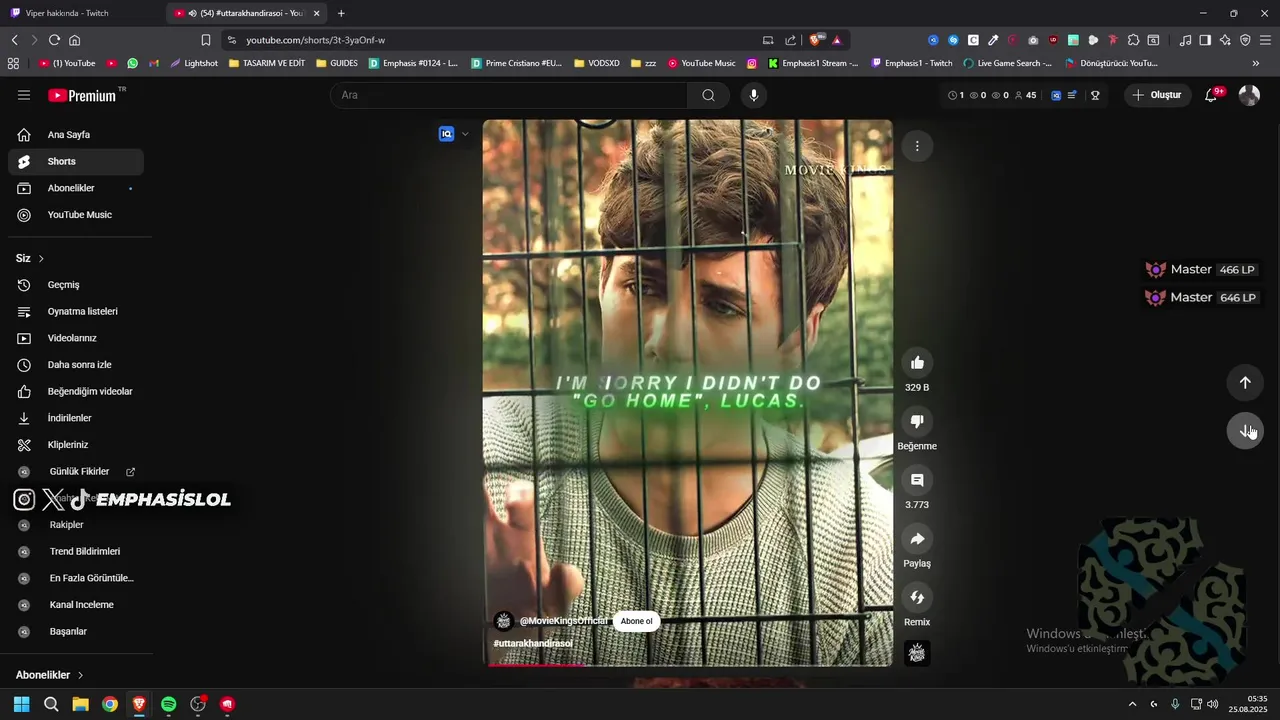Click the Remix icon
Viewport: 1280px width, 720px height.
pos(917,597)
